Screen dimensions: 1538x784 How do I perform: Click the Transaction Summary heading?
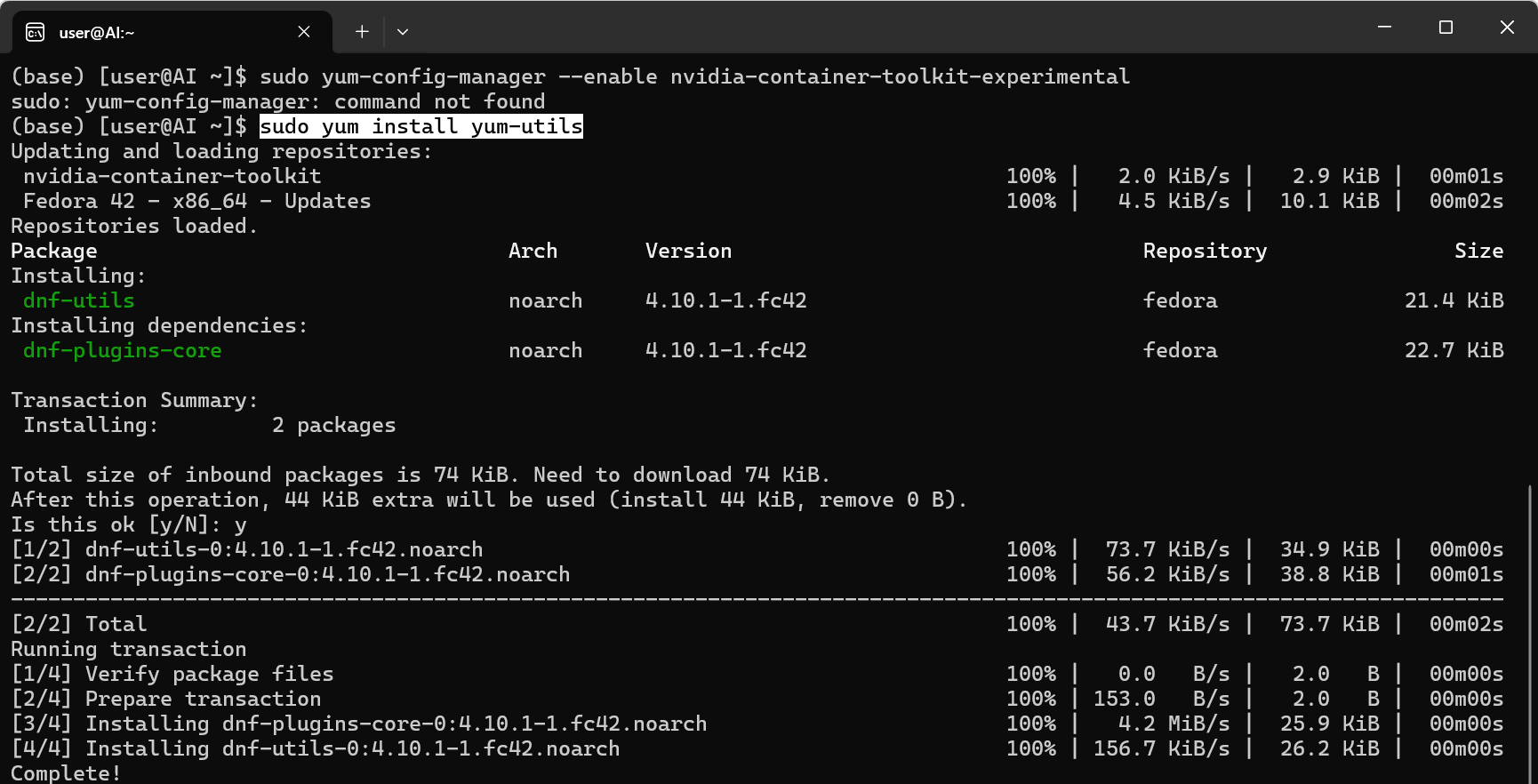(132, 400)
